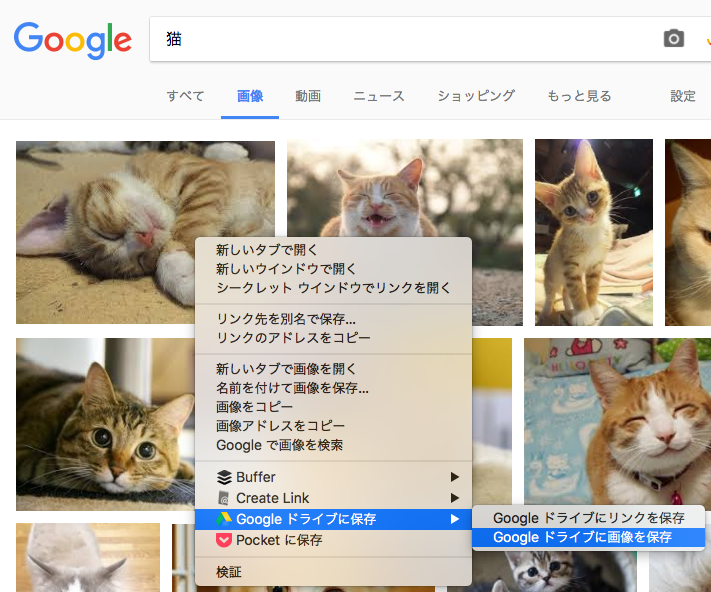Select 検証 from the context menu

point(229,572)
